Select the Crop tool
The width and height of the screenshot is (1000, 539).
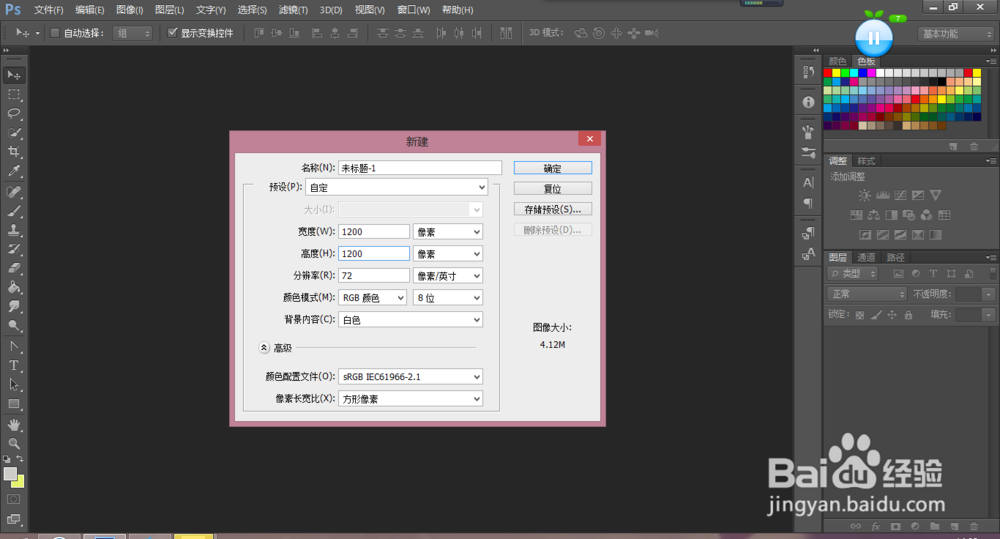tap(14, 152)
